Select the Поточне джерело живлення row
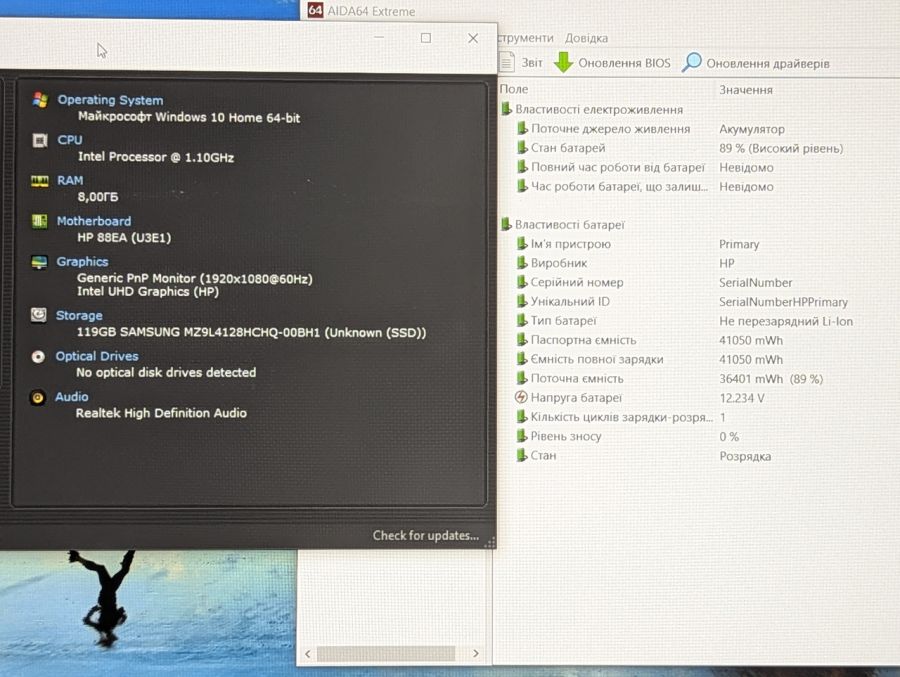 tap(651, 129)
